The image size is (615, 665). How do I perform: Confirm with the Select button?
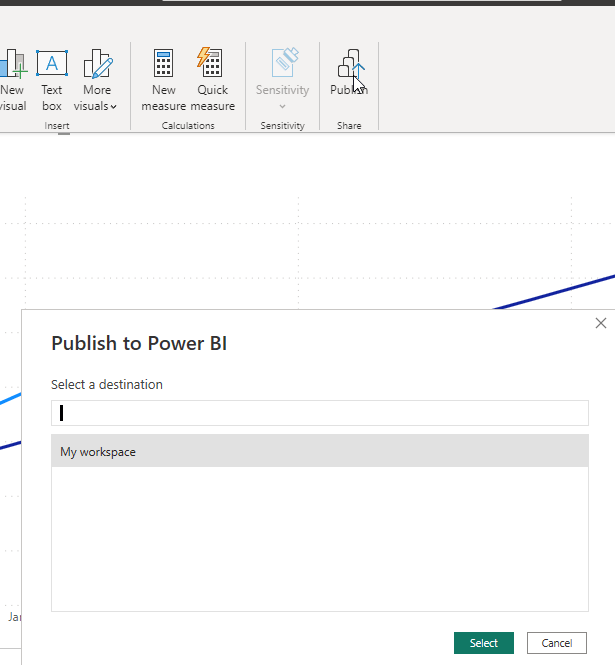pyautogui.click(x=484, y=643)
